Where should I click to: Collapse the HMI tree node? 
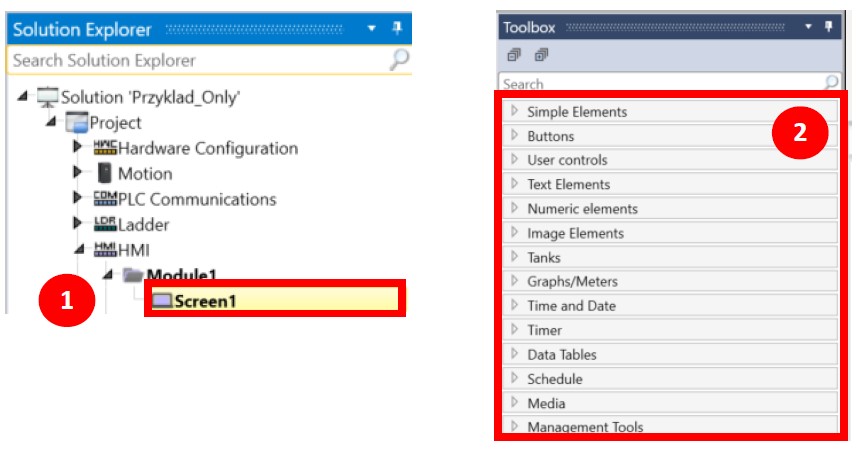click(x=77, y=250)
